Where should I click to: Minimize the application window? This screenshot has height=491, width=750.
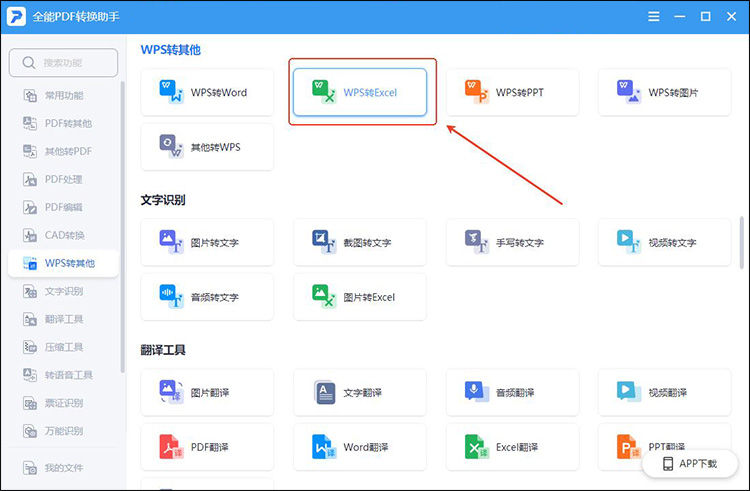679,17
